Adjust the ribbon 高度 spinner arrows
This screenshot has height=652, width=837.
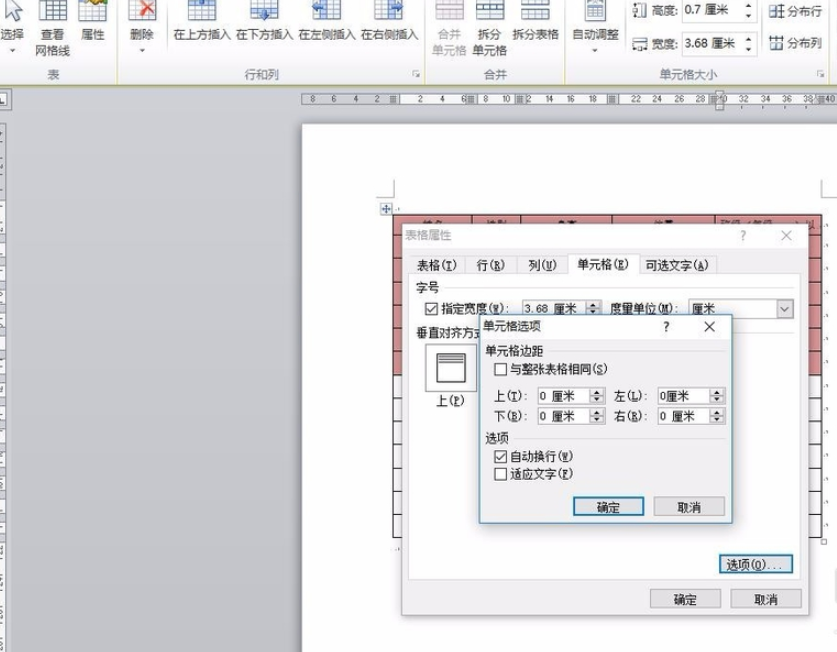(x=749, y=10)
